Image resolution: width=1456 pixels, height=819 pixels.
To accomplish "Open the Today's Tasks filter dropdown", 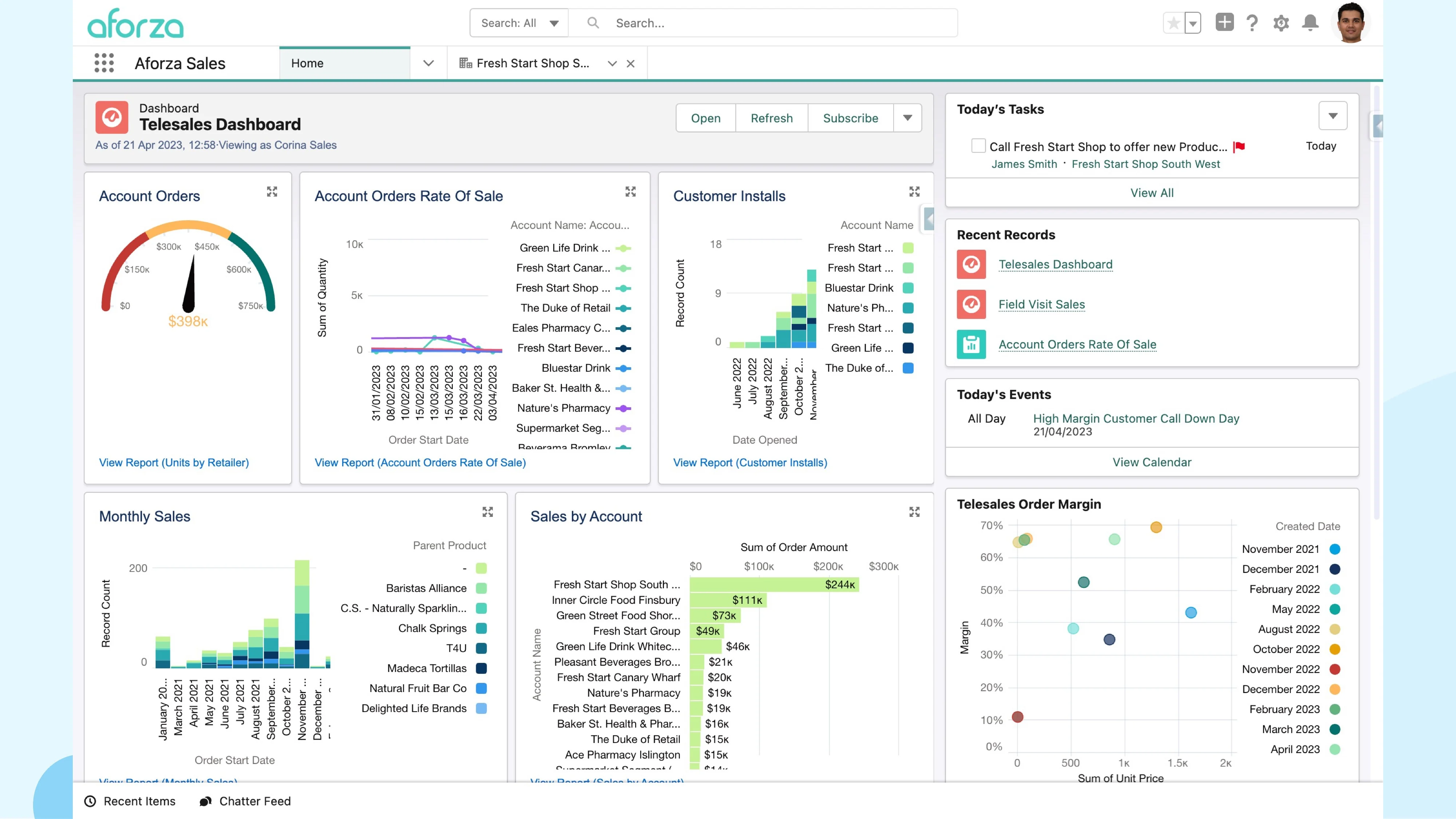I will tap(1333, 116).
